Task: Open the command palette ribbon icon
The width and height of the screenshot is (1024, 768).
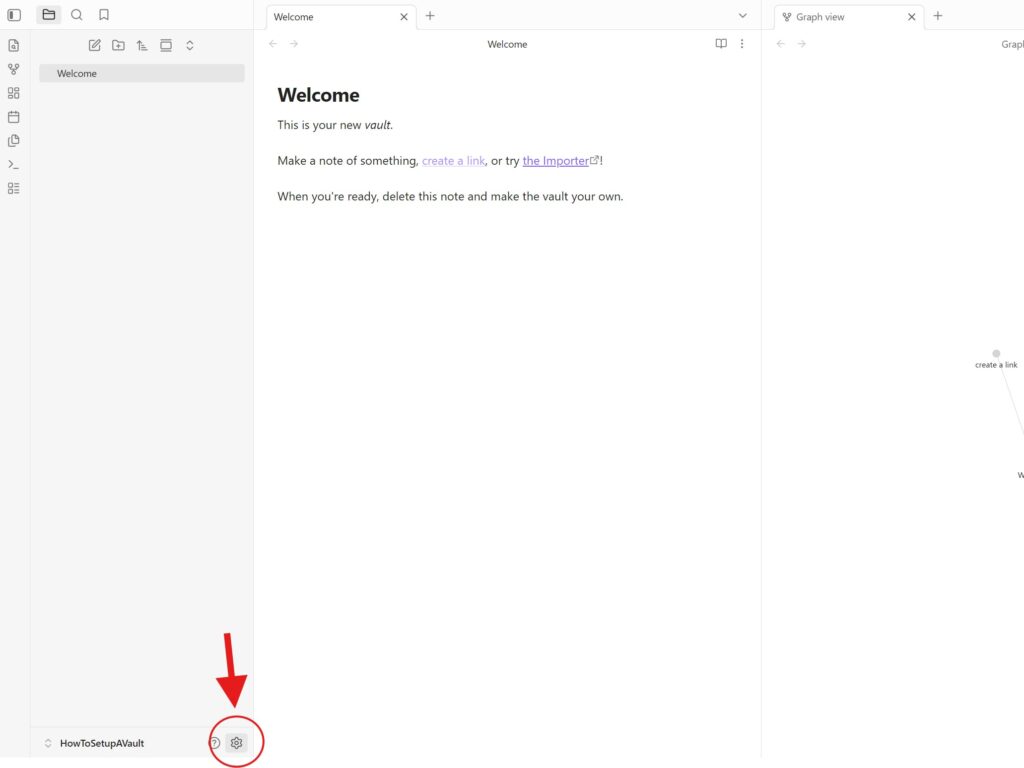Action: click(14, 164)
